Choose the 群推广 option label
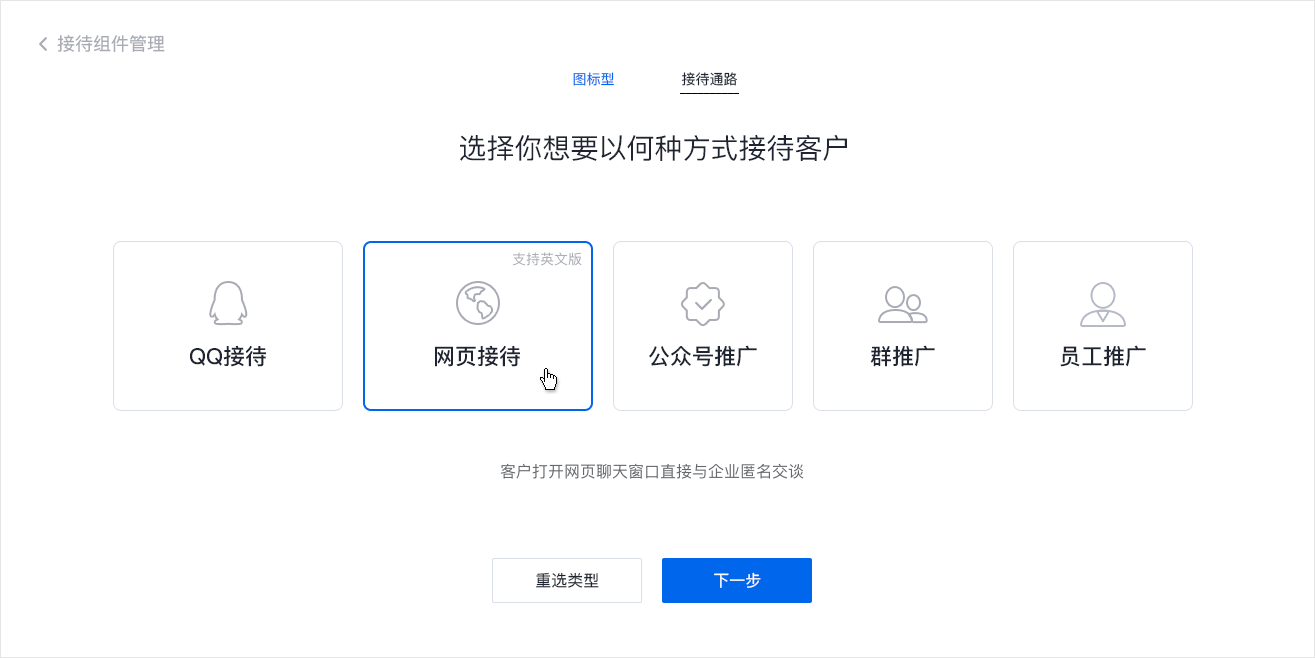 [903, 357]
